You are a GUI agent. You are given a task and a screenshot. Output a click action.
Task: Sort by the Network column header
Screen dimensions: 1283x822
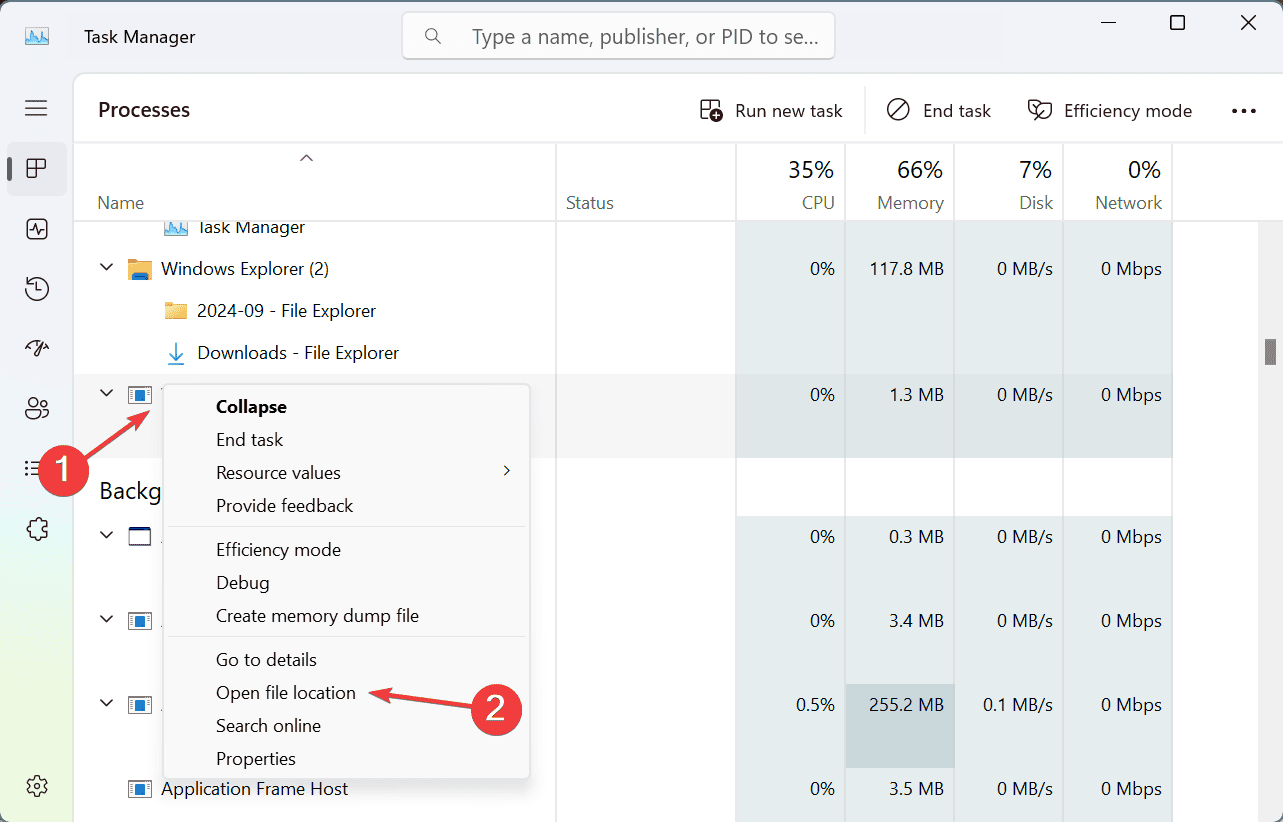point(1118,183)
